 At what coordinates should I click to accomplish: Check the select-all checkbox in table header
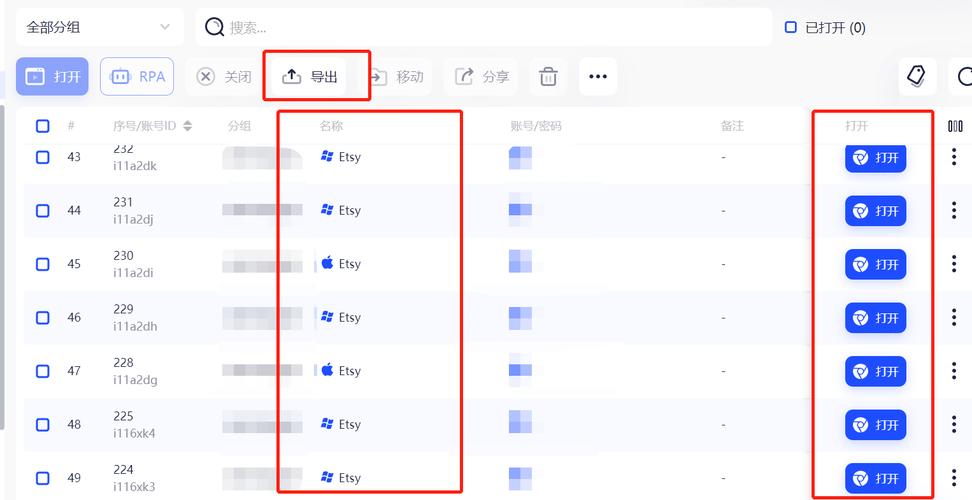tap(43, 126)
